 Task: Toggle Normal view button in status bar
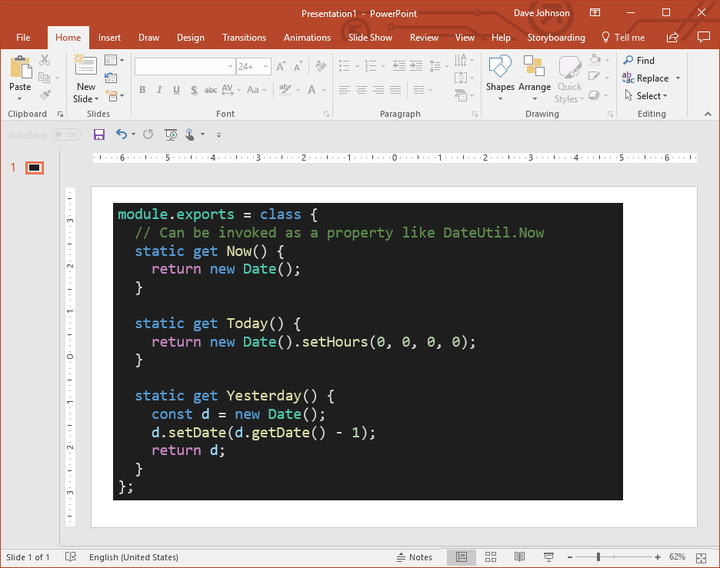pos(462,557)
